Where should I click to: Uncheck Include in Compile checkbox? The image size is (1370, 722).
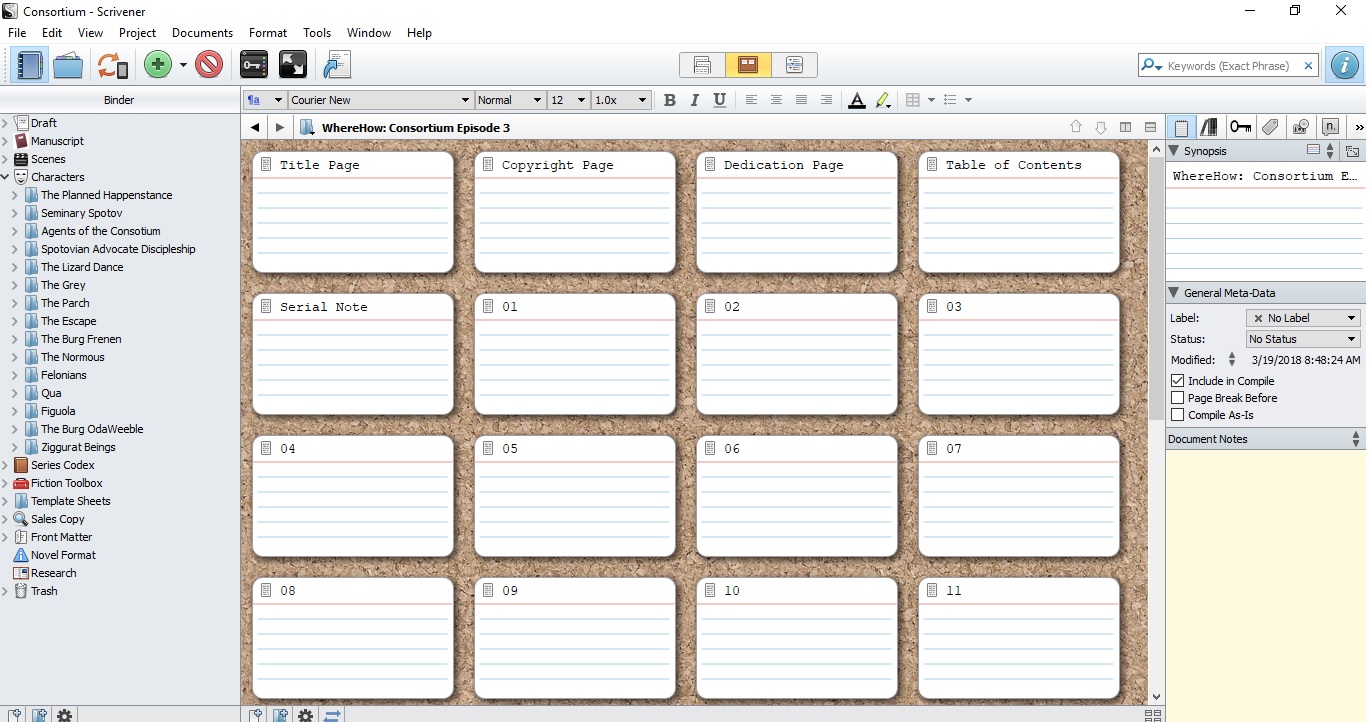tap(1177, 381)
